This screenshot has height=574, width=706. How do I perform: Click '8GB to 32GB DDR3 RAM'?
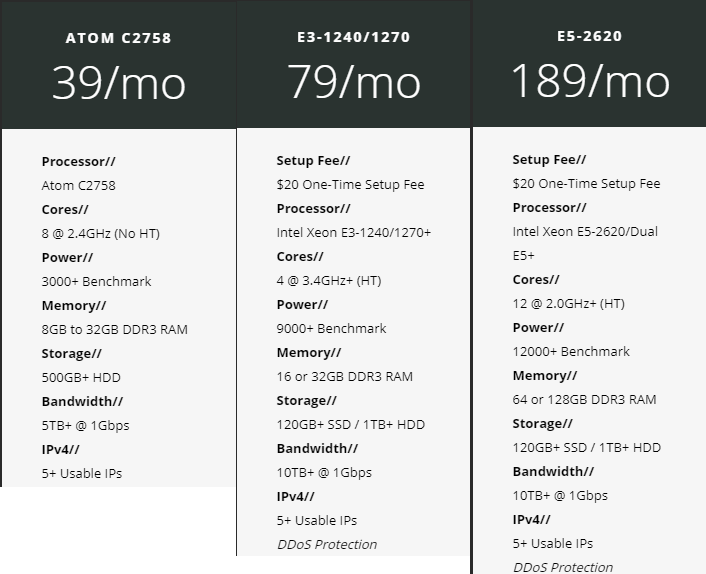[114, 329]
